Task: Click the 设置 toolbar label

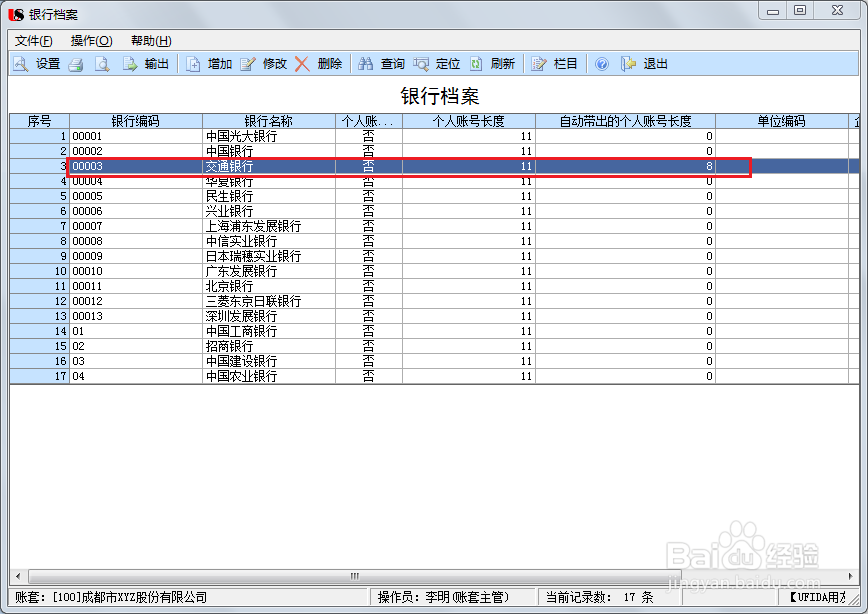Action: tap(48, 64)
